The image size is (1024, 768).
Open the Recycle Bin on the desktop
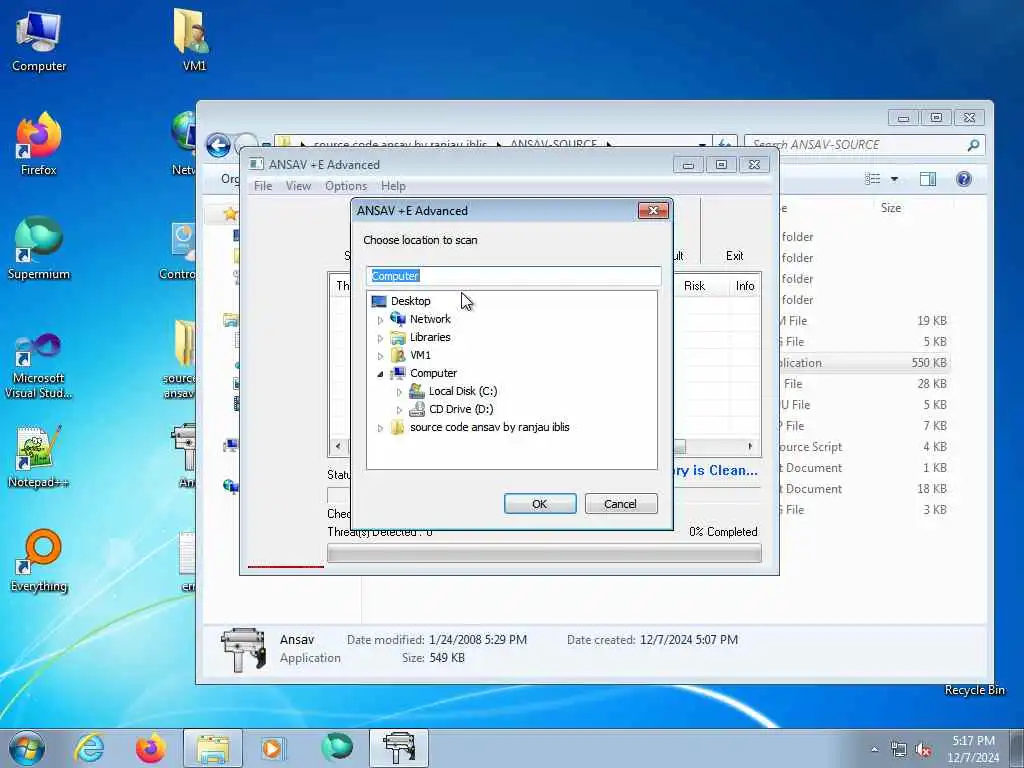(974, 690)
